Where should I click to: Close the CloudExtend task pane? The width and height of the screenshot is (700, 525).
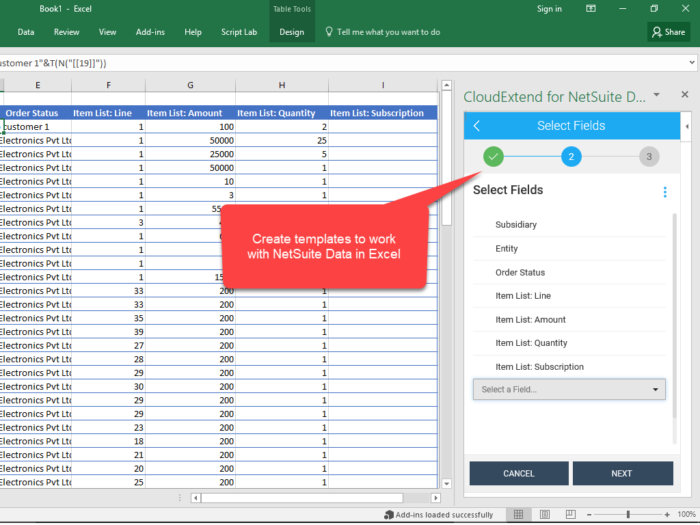[685, 95]
